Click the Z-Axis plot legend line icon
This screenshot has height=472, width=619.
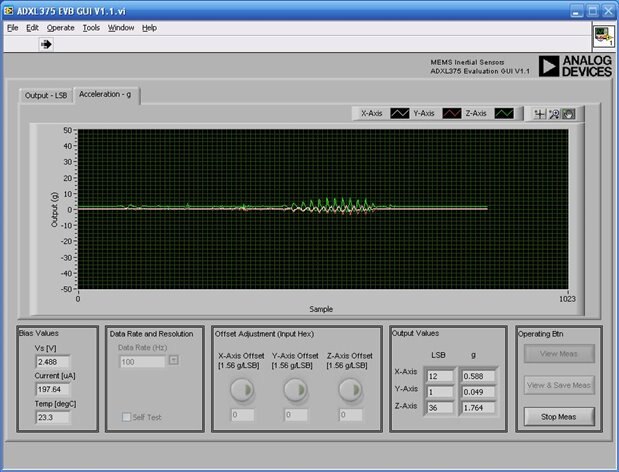pyautogui.click(x=503, y=114)
